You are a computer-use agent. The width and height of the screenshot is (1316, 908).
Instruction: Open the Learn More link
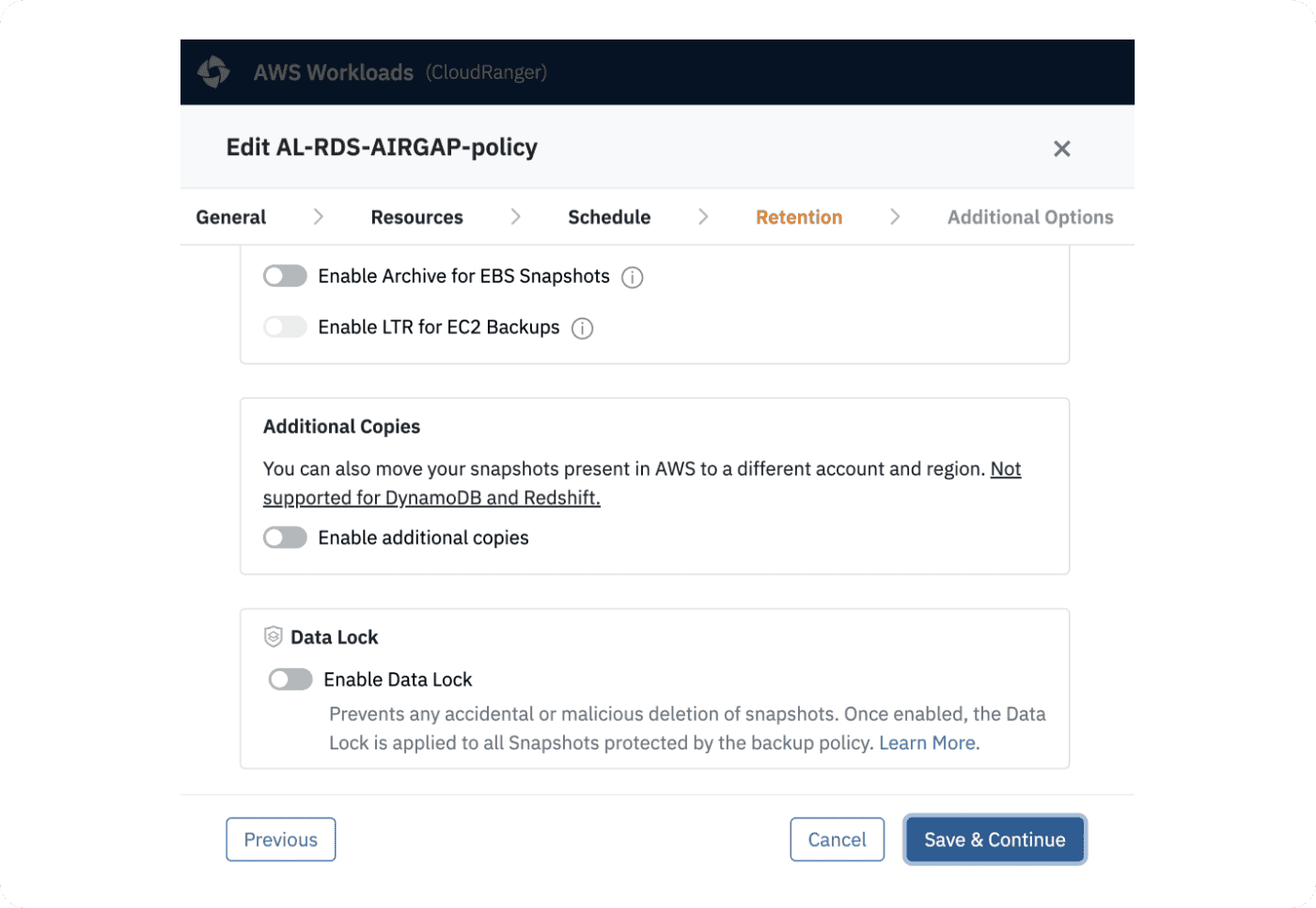927,744
